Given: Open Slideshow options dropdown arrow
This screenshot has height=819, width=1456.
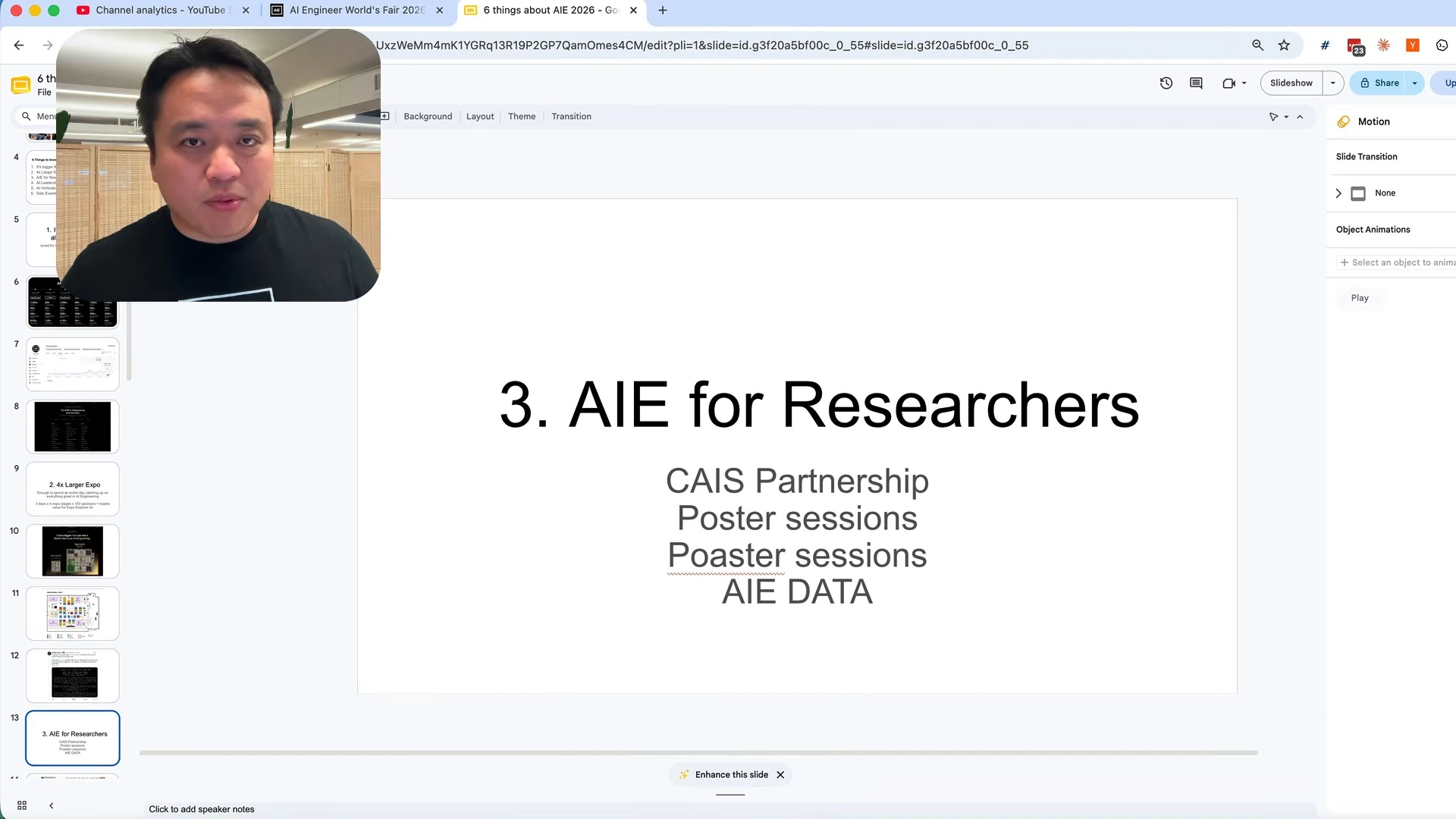Looking at the screenshot, I should (x=1332, y=83).
